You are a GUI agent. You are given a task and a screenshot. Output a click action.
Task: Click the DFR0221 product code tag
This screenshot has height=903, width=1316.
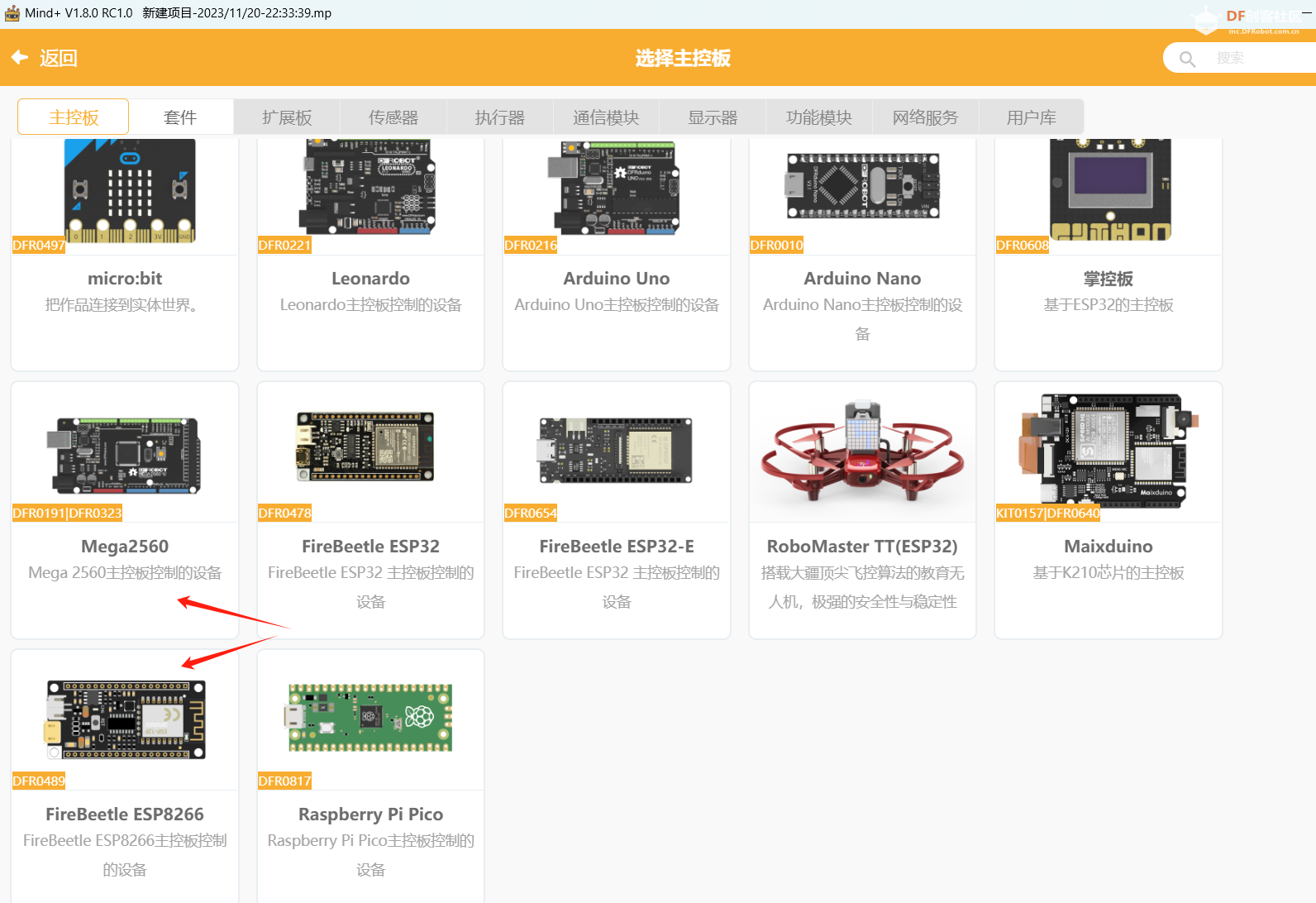tap(284, 245)
